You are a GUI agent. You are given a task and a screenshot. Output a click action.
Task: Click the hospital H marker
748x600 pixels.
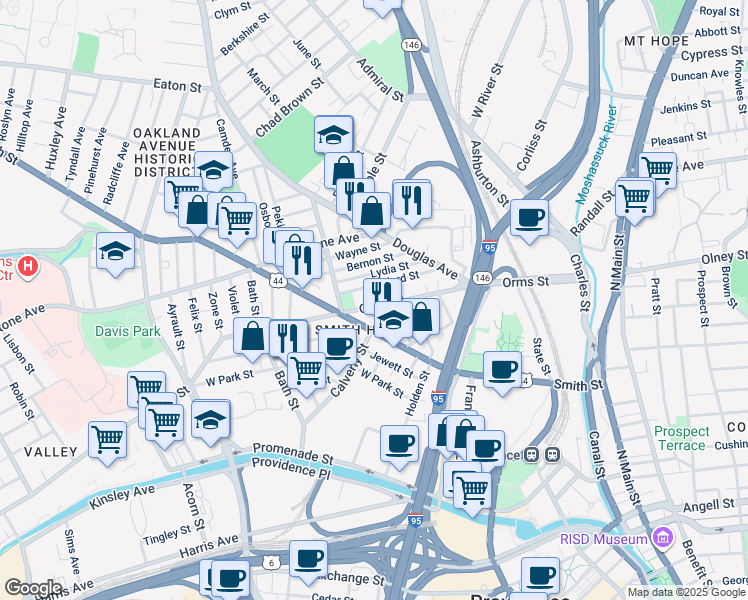pyautogui.click(x=28, y=267)
